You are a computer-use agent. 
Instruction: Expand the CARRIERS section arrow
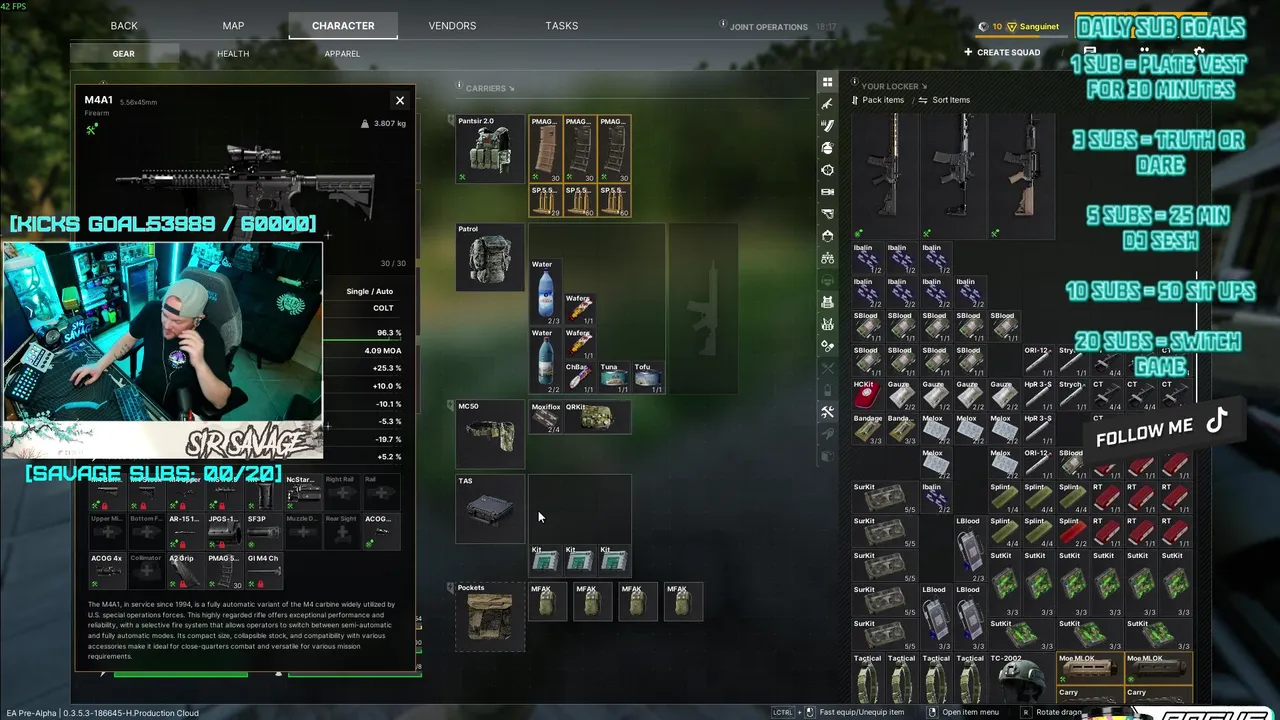point(511,88)
